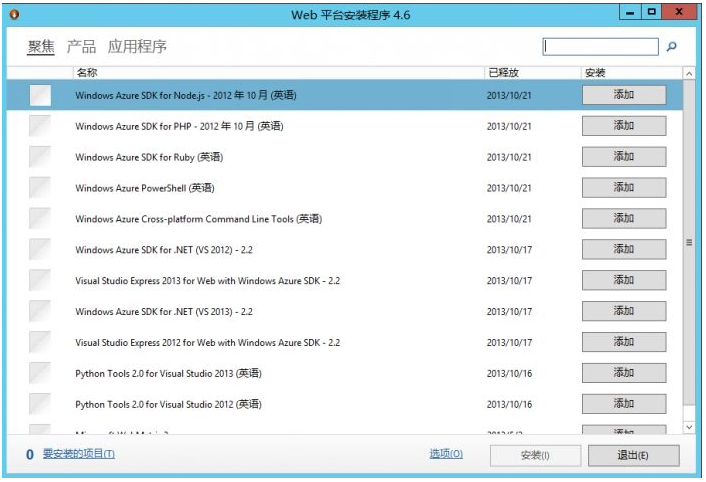706x482 pixels.
Task: Select Windows Azure SDK for .NET (VS 2012) row
Action: tap(344, 250)
